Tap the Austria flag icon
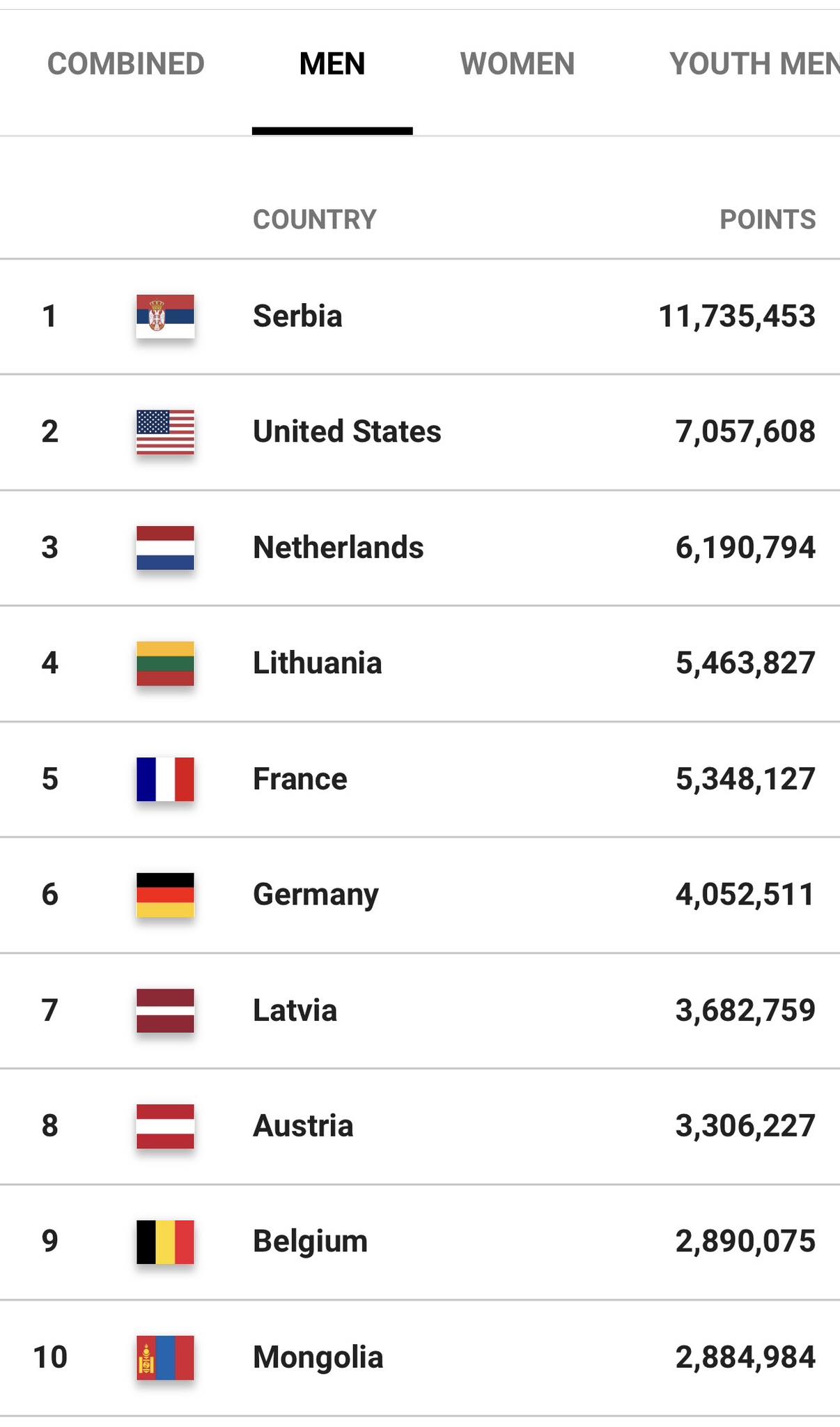The height and width of the screenshot is (1427, 840). click(165, 1126)
